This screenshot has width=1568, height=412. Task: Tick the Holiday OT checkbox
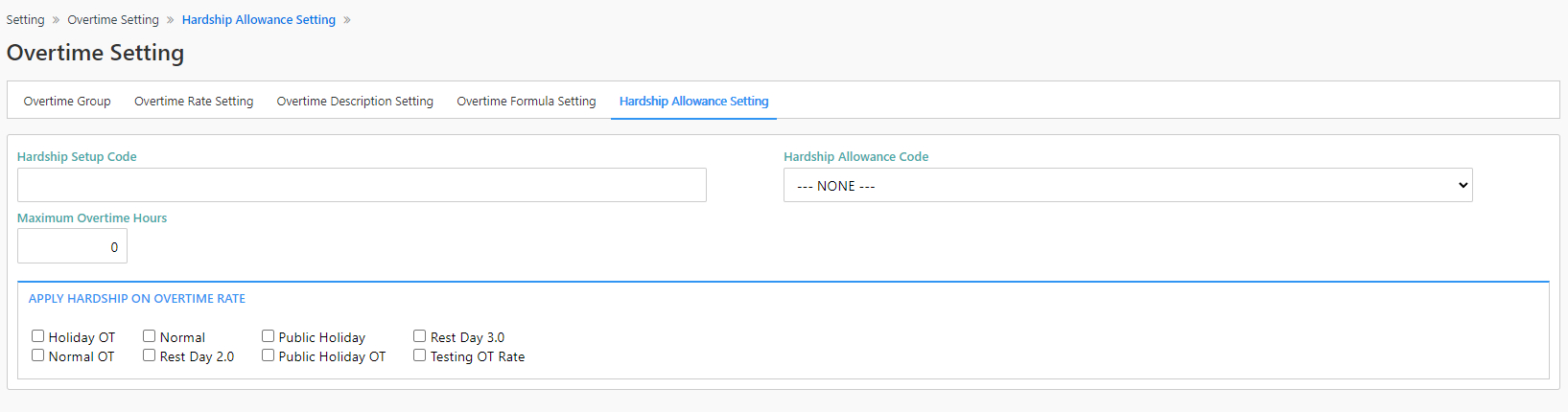point(38,336)
